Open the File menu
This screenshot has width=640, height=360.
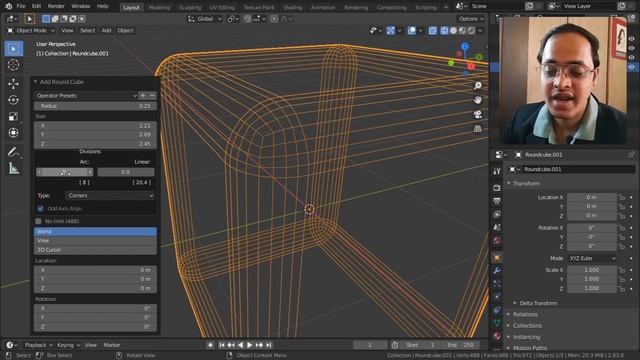coord(21,7)
